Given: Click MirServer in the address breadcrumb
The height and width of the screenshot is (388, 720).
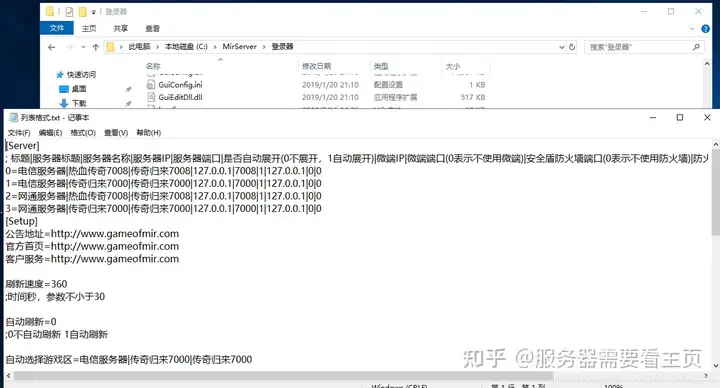Looking at the screenshot, I should click(239, 46).
